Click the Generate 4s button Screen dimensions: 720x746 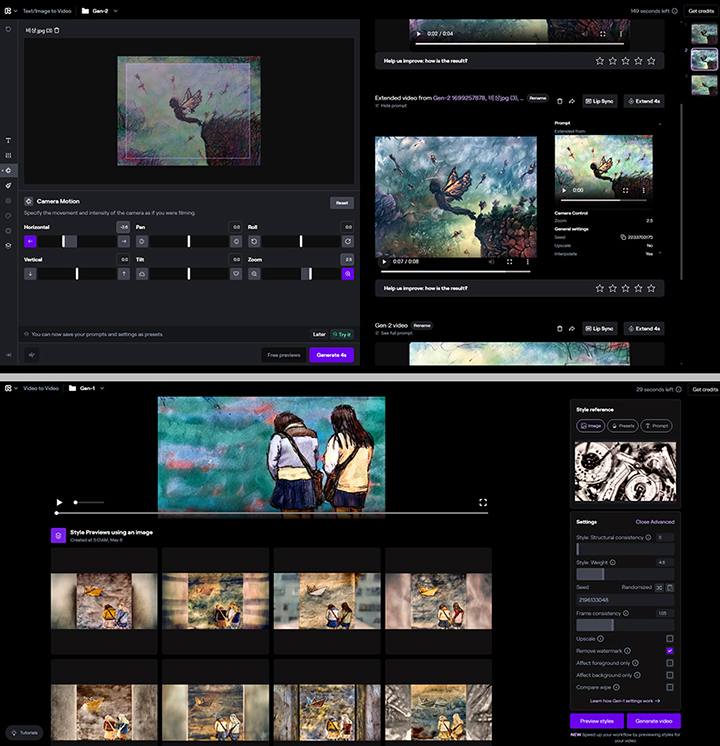pos(332,355)
